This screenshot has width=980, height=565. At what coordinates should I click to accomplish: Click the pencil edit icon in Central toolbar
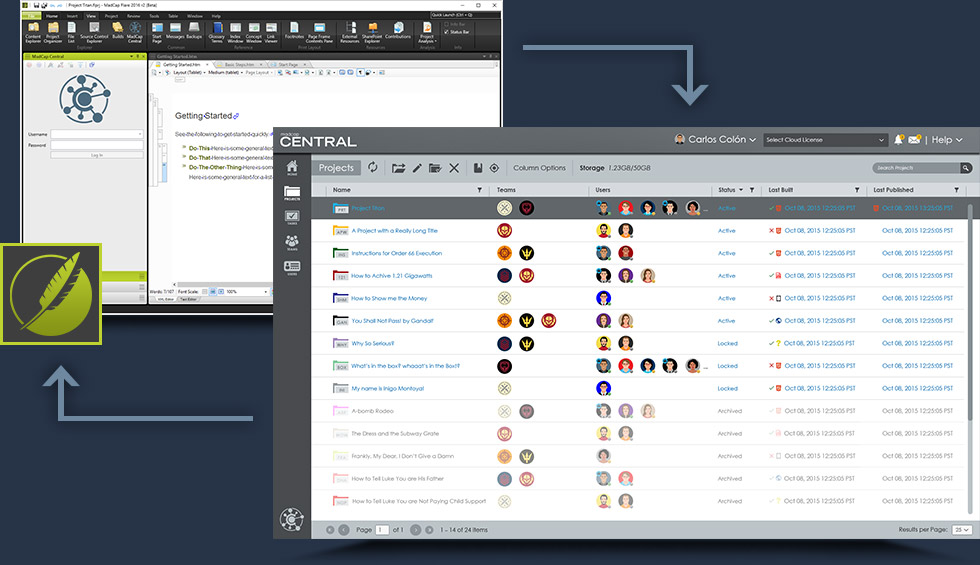tap(417, 168)
